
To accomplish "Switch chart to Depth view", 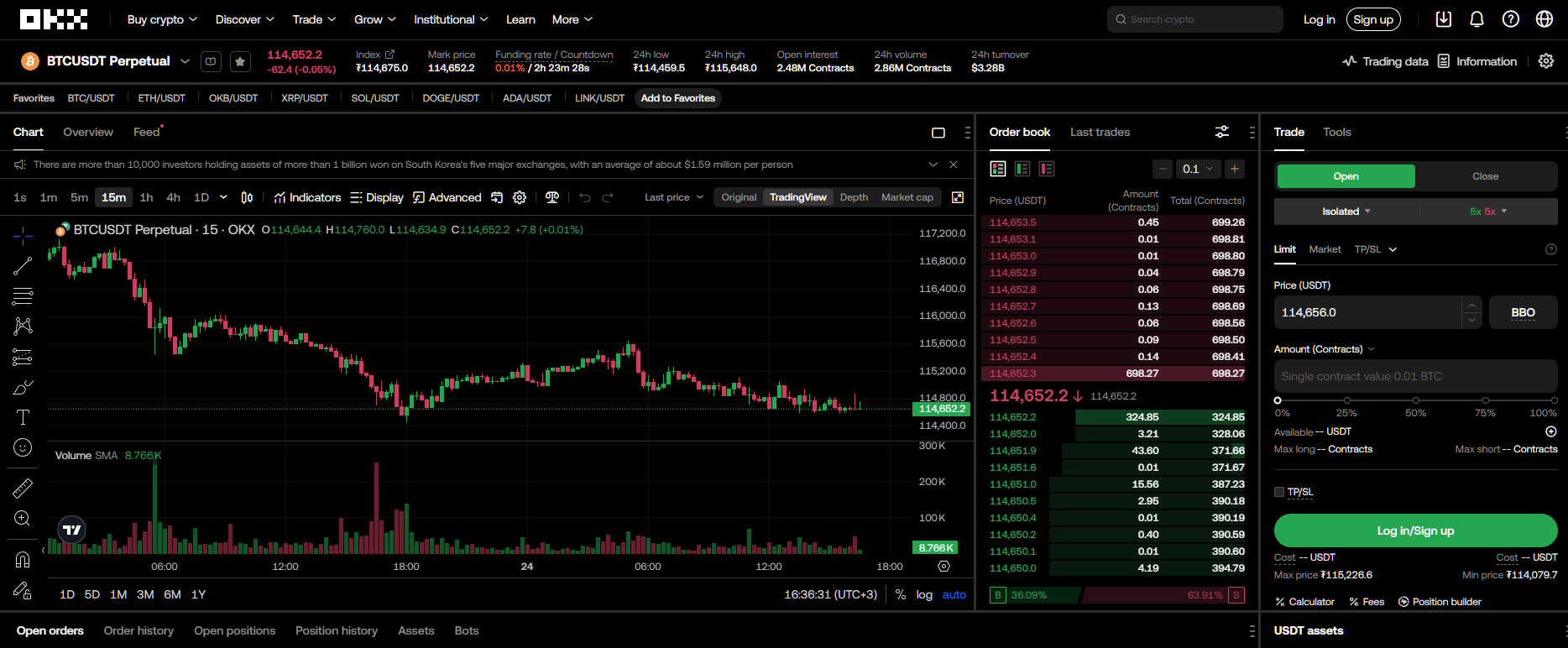I will click(854, 197).
